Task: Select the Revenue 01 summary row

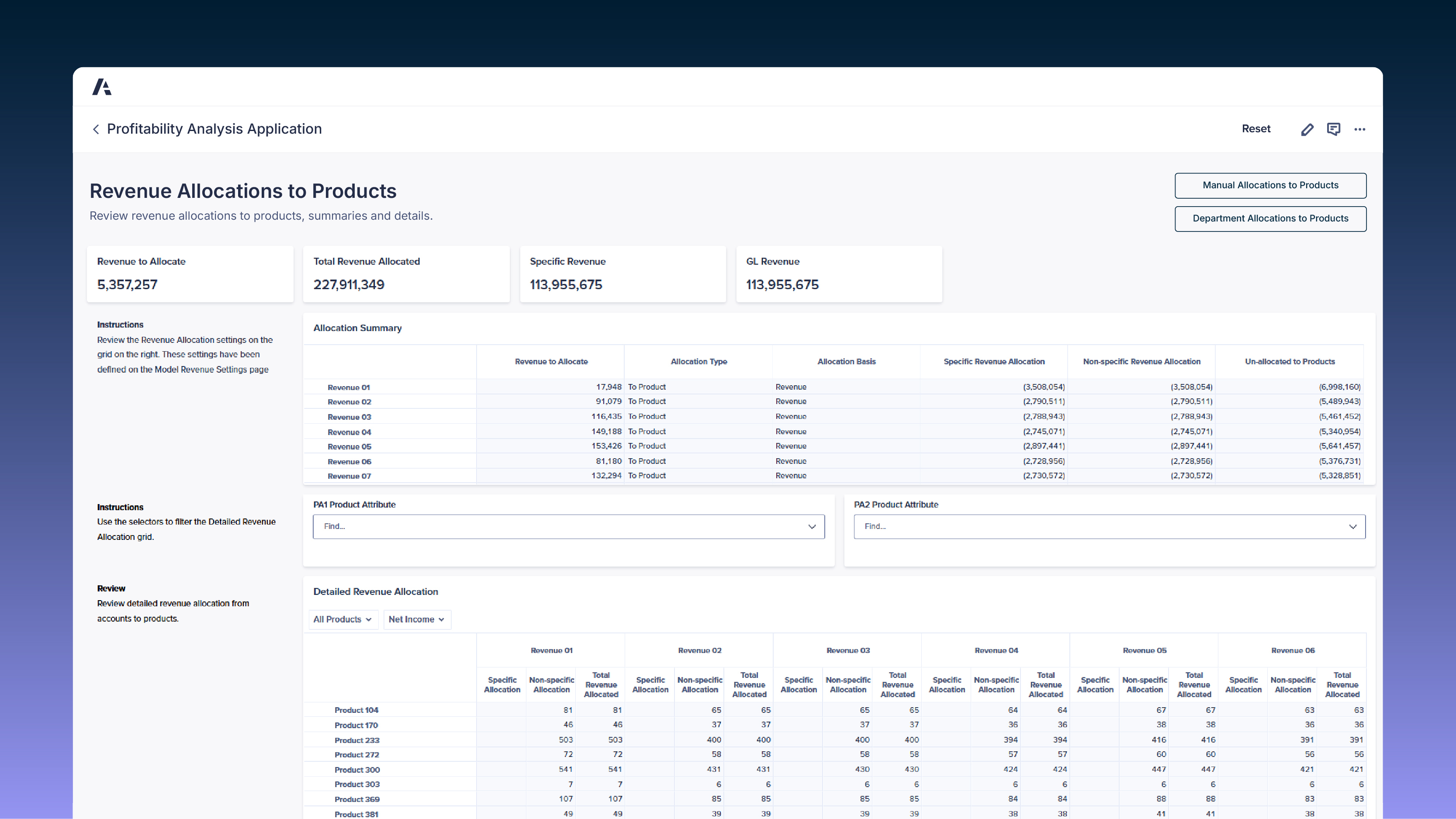Action: click(x=349, y=387)
